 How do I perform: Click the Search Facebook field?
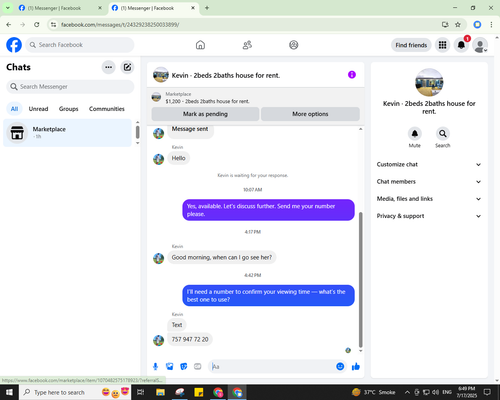[x=80, y=45]
